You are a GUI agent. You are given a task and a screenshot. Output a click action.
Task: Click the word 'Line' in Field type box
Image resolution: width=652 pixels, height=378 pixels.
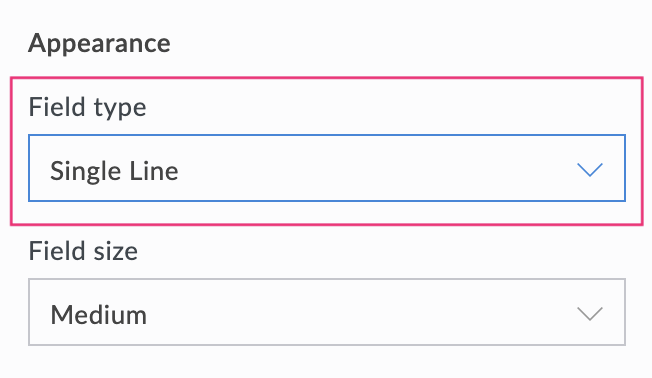coord(154,170)
